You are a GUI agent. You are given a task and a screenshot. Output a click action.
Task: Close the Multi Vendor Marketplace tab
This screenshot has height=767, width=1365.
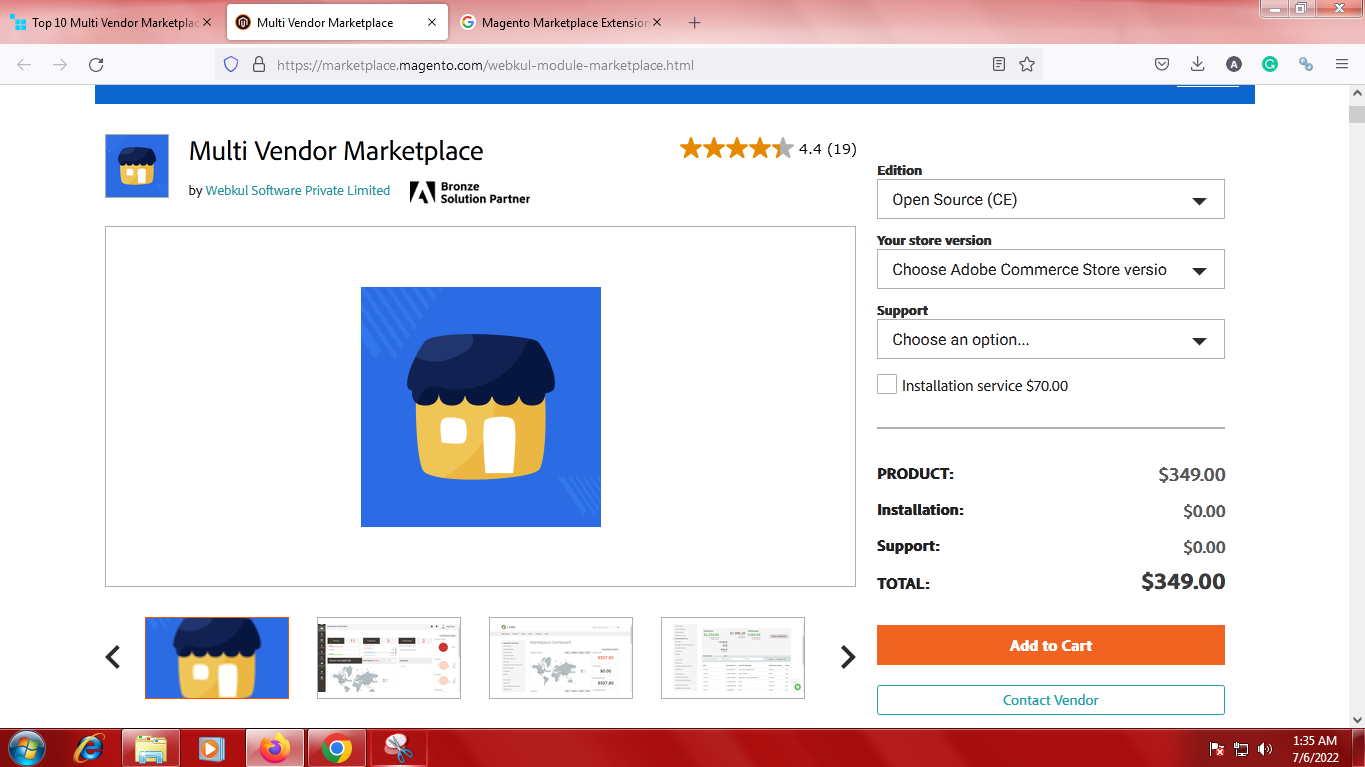tap(431, 22)
